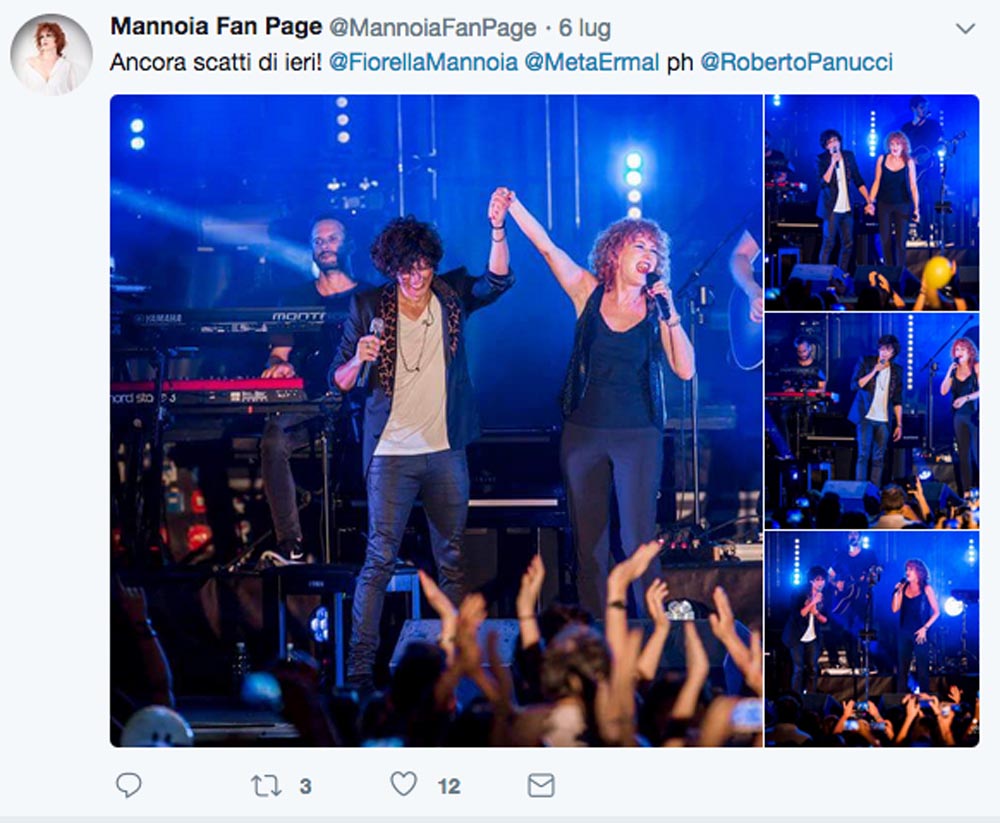Open Mannoia Fan Page profile avatar
The height and width of the screenshot is (823, 1000).
pos(52,55)
